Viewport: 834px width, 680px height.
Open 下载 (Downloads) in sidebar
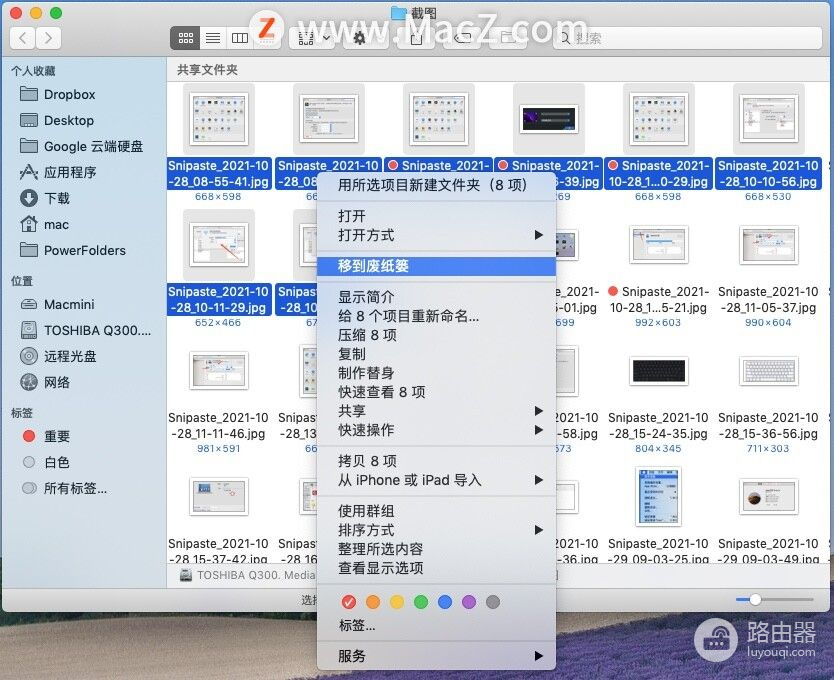57,198
